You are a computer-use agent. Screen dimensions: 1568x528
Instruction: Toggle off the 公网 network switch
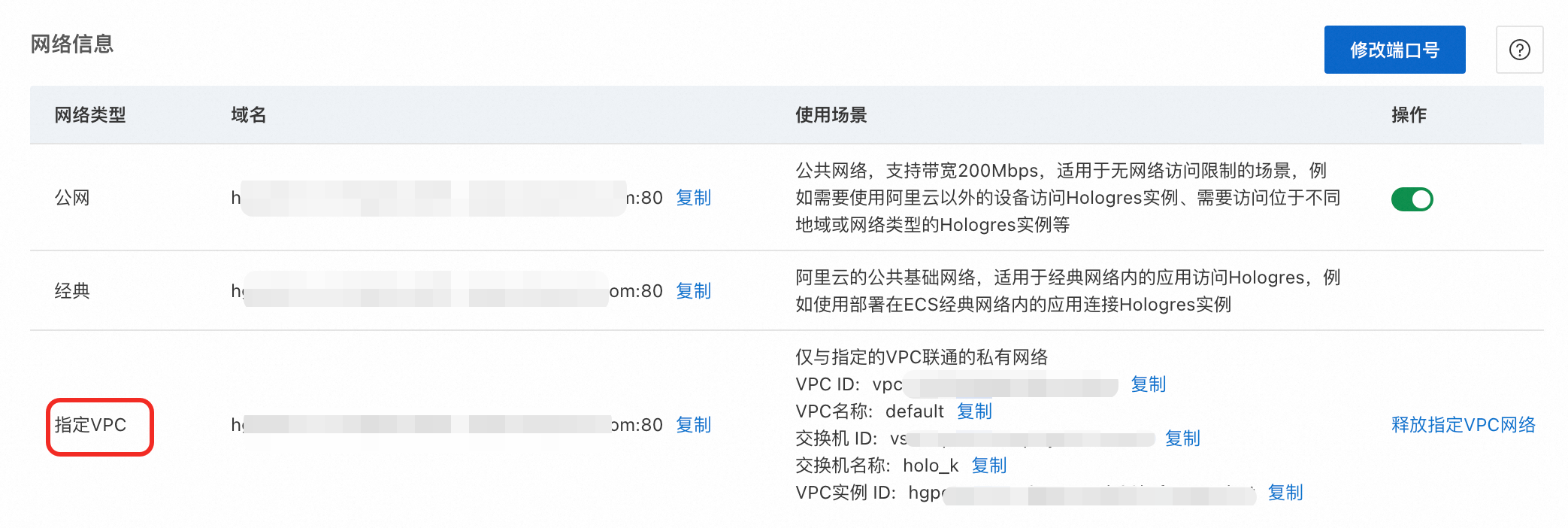tap(1412, 199)
